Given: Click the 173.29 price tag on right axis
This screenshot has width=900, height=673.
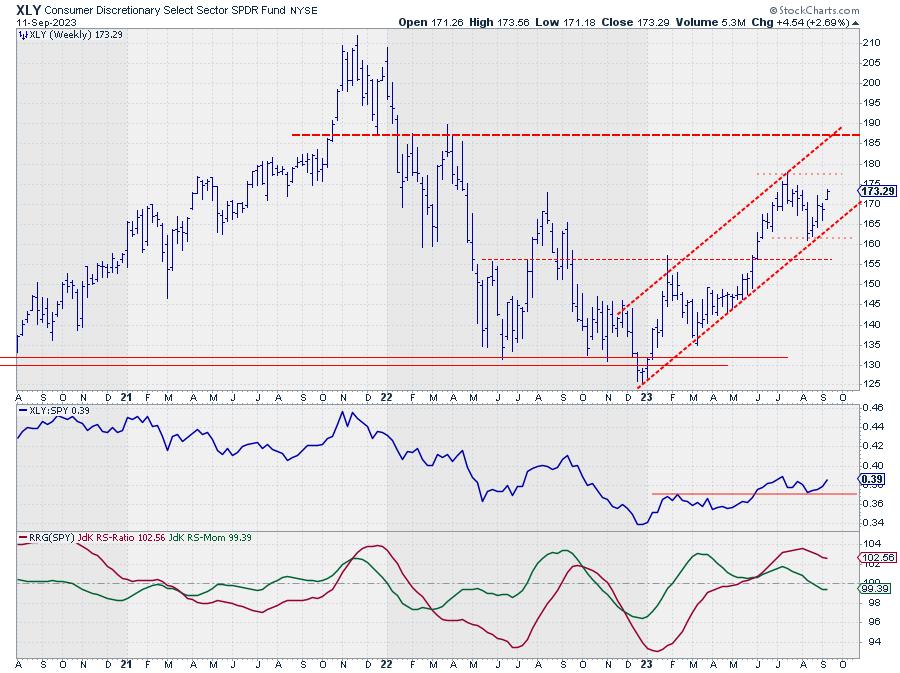Looking at the screenshot, I should coord(876,189).
